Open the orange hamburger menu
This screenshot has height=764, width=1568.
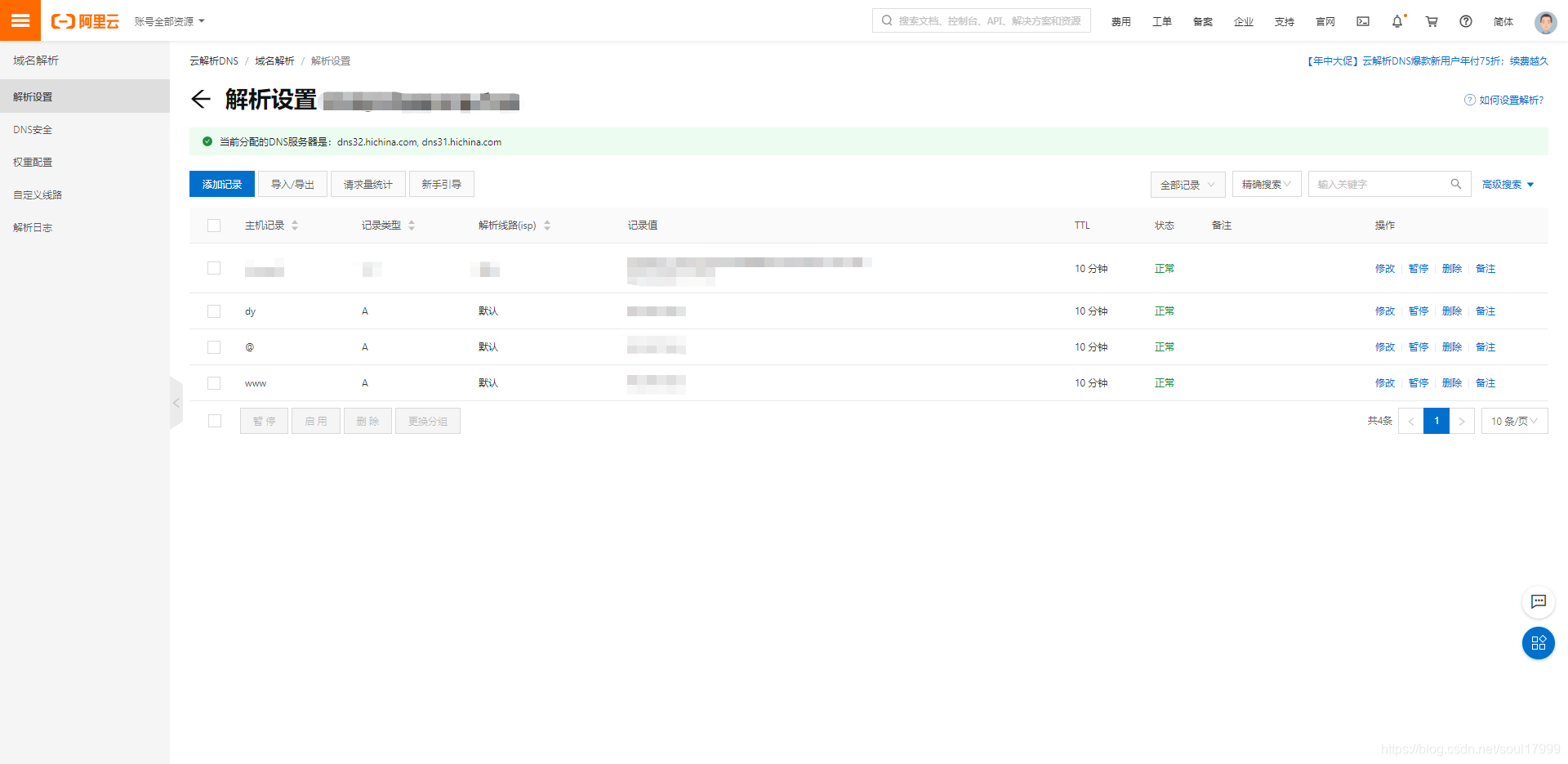pyautogui.click(x=20, y=20)
